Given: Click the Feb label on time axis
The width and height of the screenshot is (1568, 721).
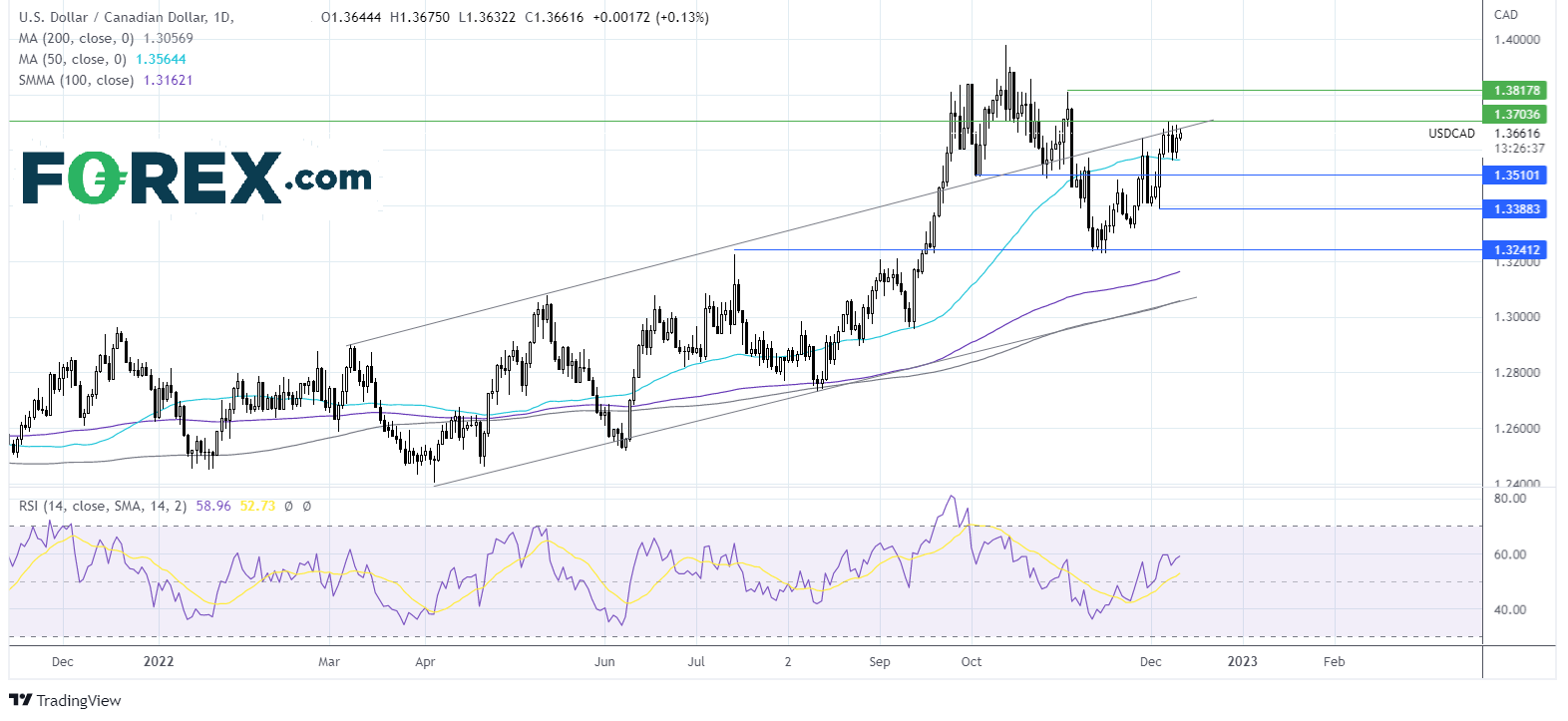Looking at the screenshot, I should 1334,661.
